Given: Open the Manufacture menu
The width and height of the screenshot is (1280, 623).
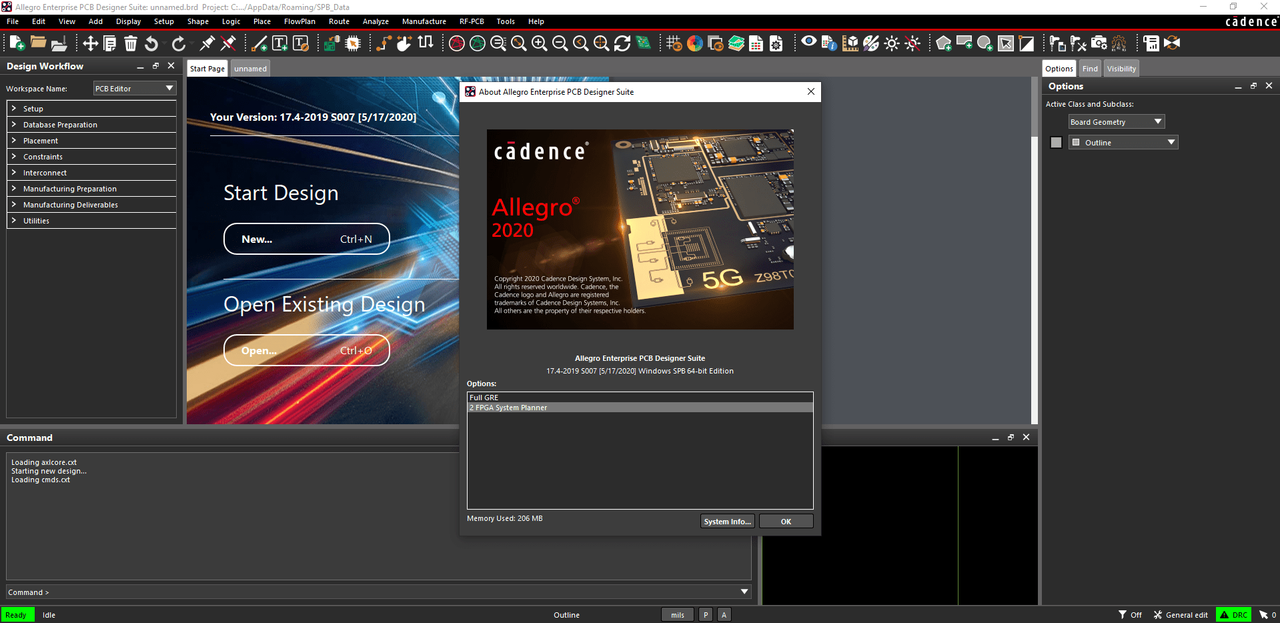Looking at the screenshot, I should tap(424, 21).
